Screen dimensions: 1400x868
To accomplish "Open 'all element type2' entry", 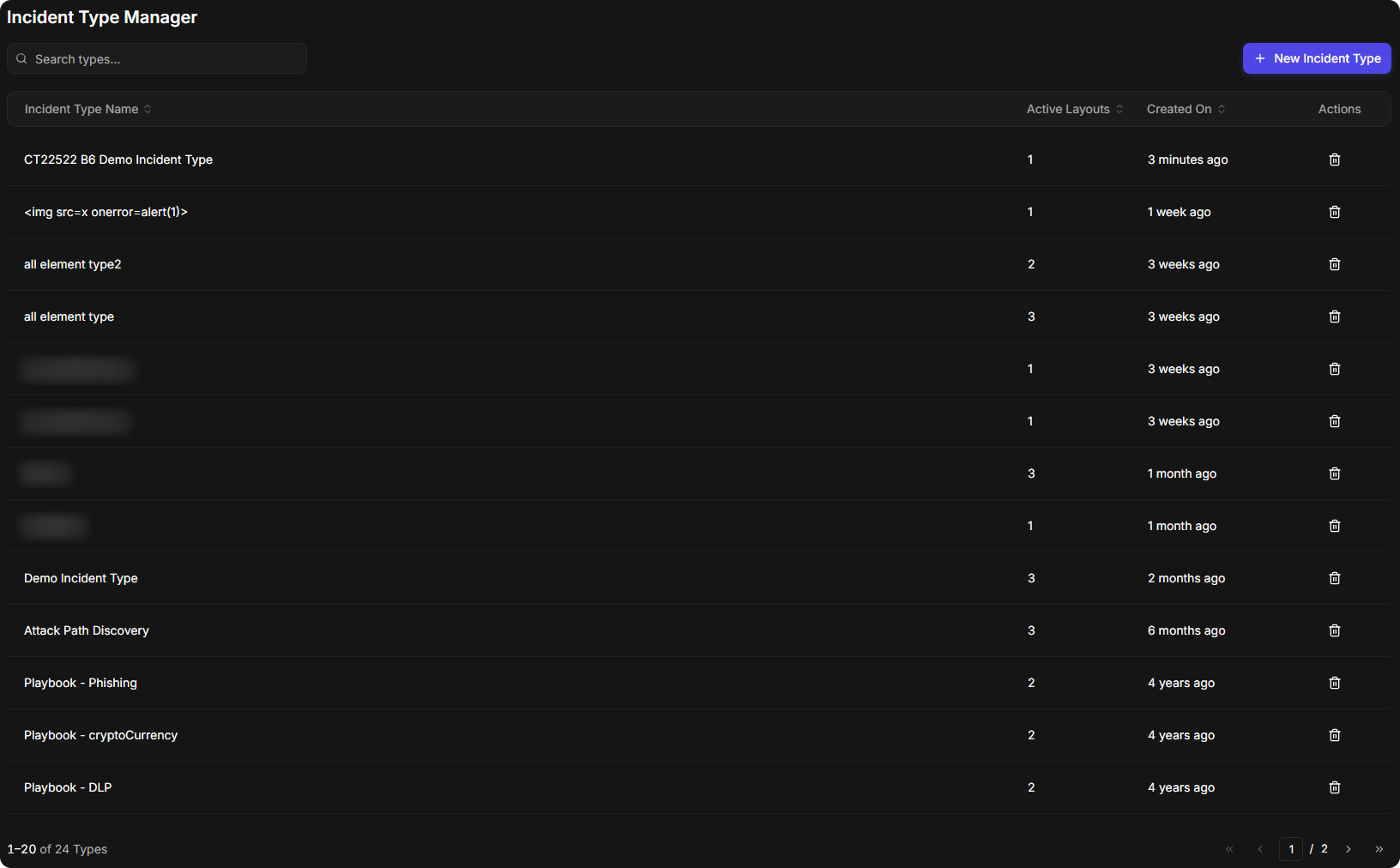I will coord(73,264).
